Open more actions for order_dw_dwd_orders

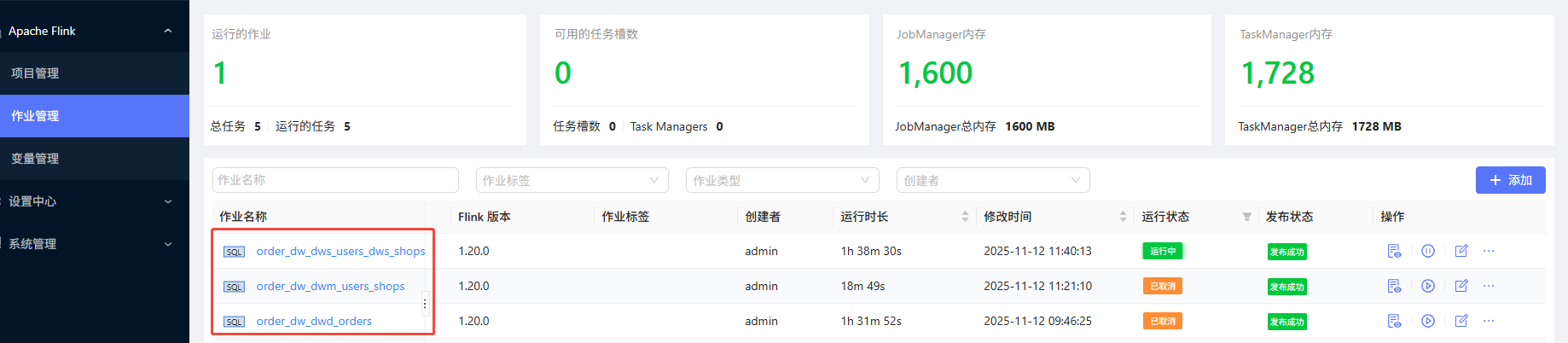coord(1489,321)
